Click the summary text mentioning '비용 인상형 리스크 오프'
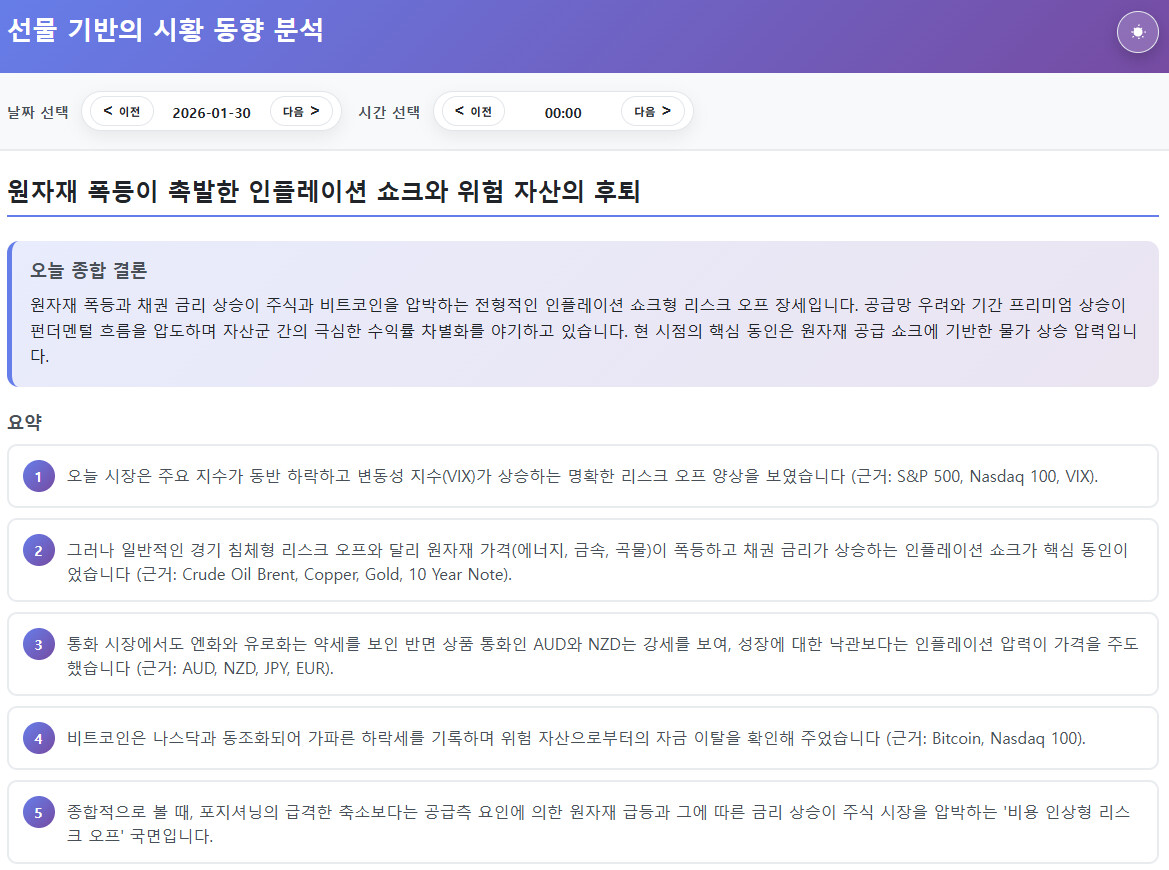 tap(596, 824)
